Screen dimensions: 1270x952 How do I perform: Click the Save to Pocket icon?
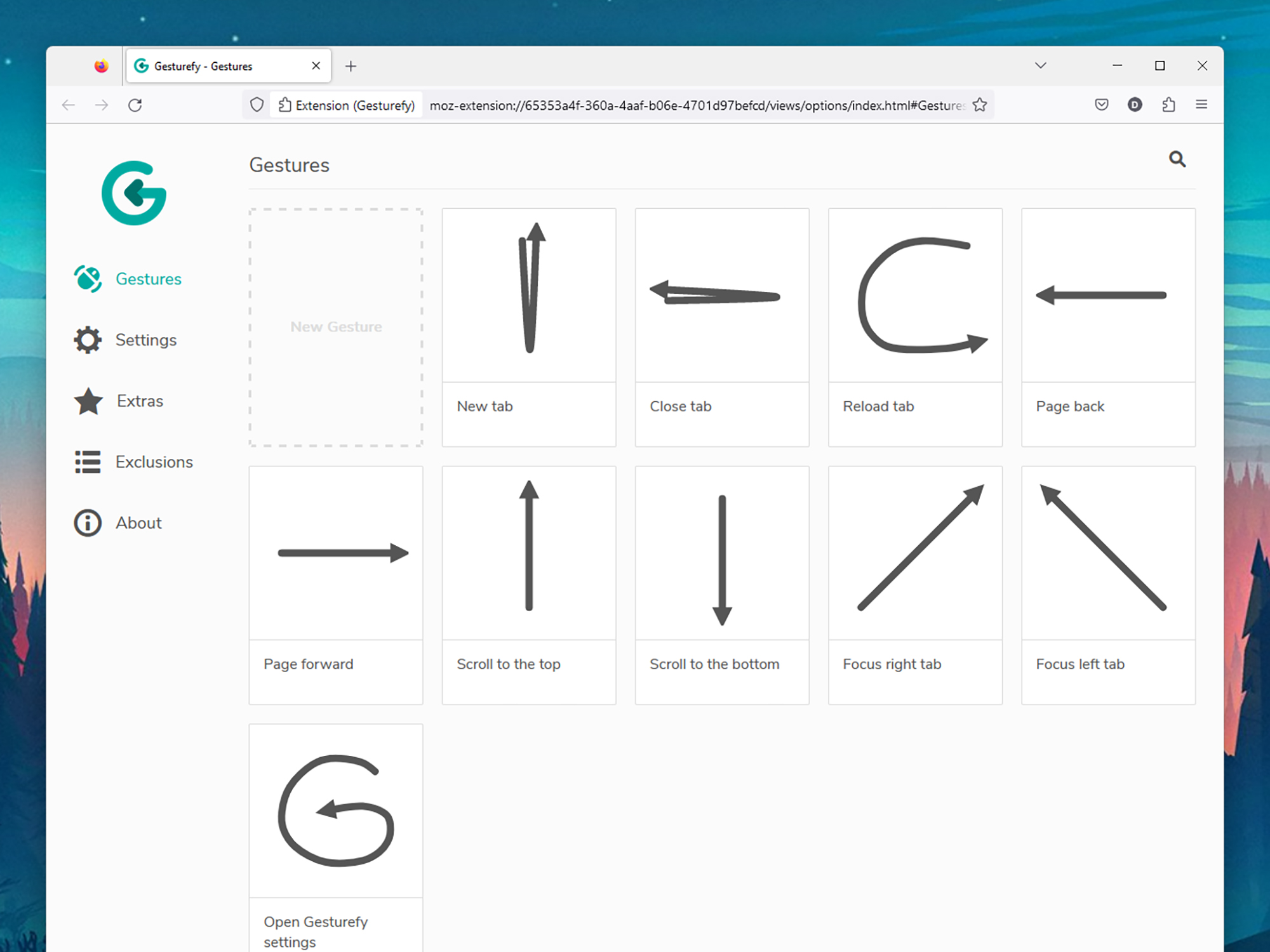click(x=1102, y=105)
